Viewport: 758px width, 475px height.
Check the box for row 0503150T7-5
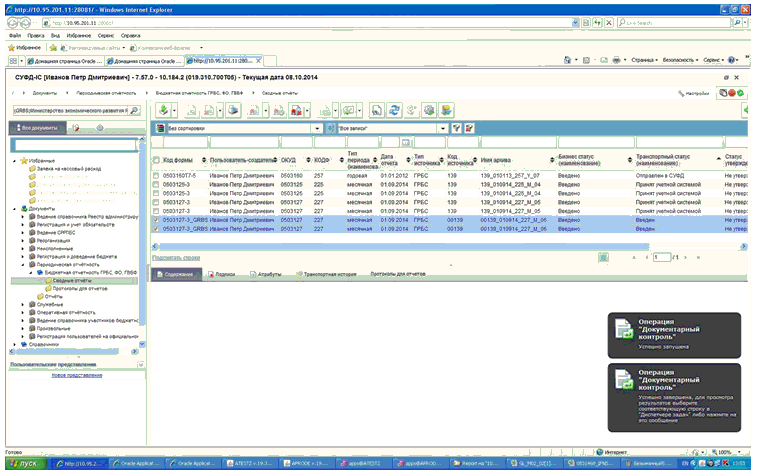coord(156,175)
